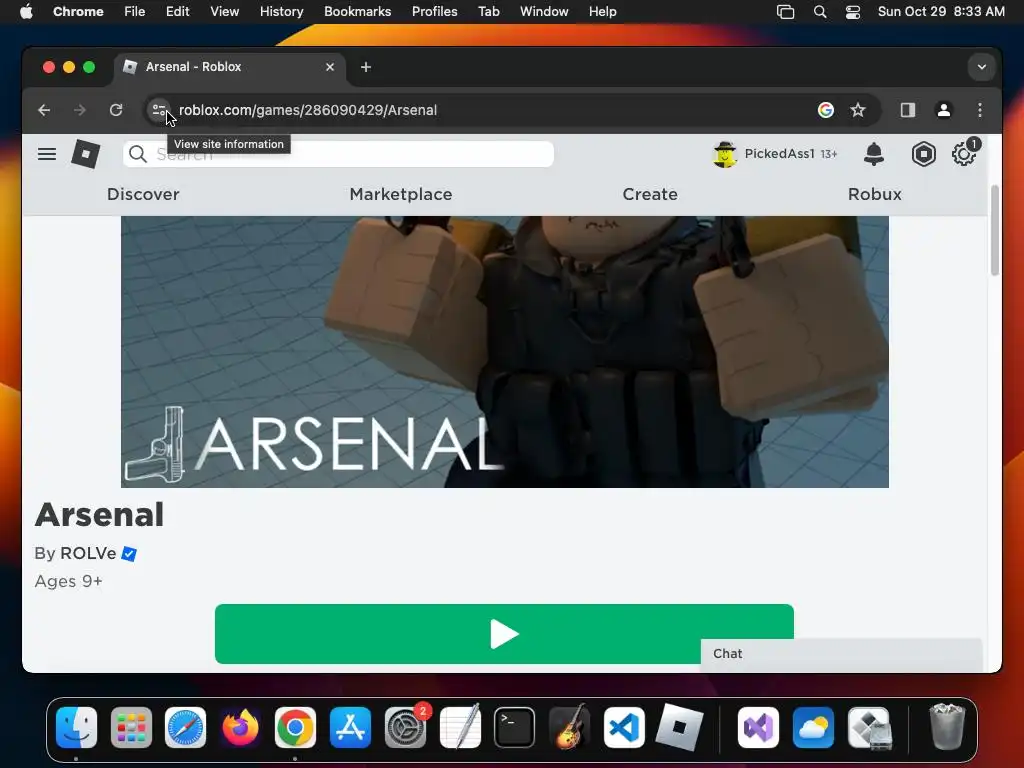Screen dimensions: 1024x768
Task: Close the Arsenal - Roblox tab
Action: (x=330, y=67)
